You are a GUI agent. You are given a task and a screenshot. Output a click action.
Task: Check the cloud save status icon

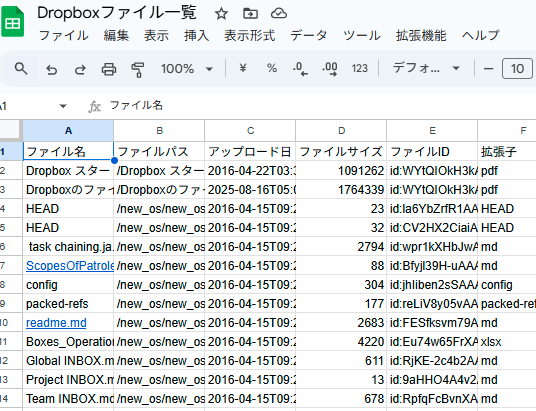coord(279,14)
